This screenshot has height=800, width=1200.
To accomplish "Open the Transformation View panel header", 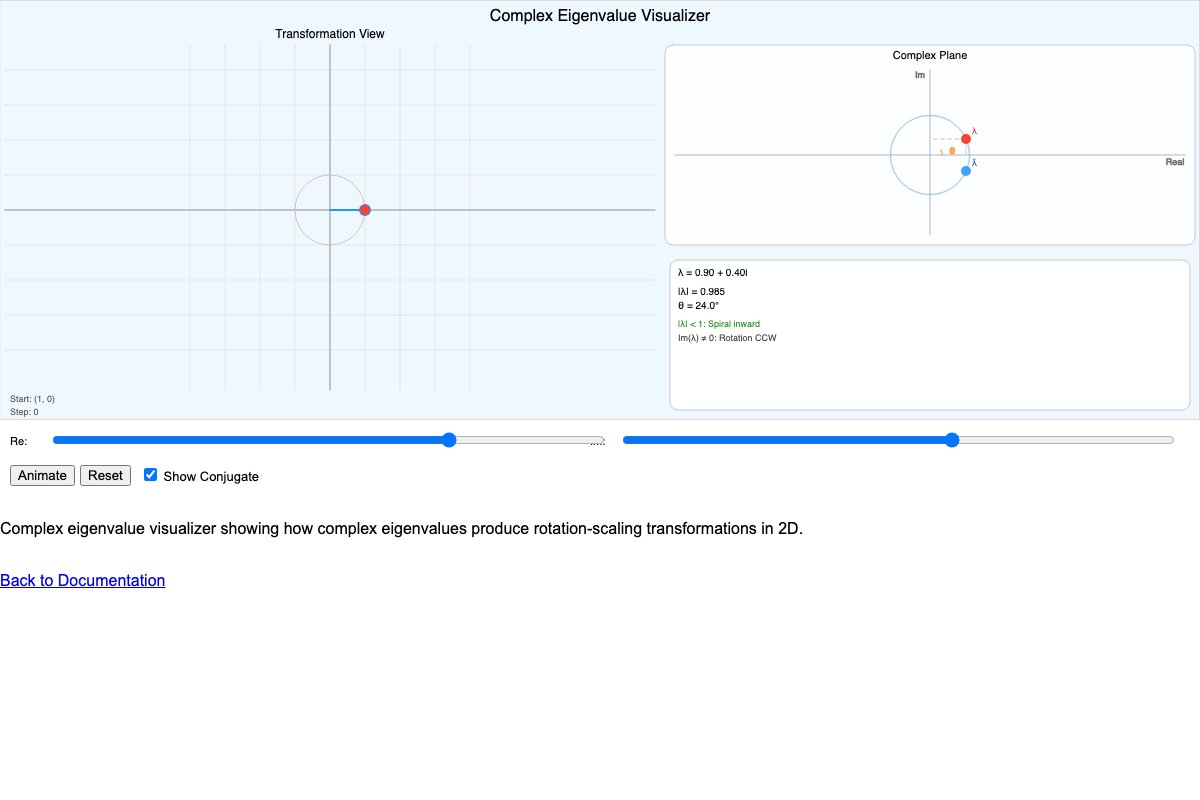I will (330, 33).
